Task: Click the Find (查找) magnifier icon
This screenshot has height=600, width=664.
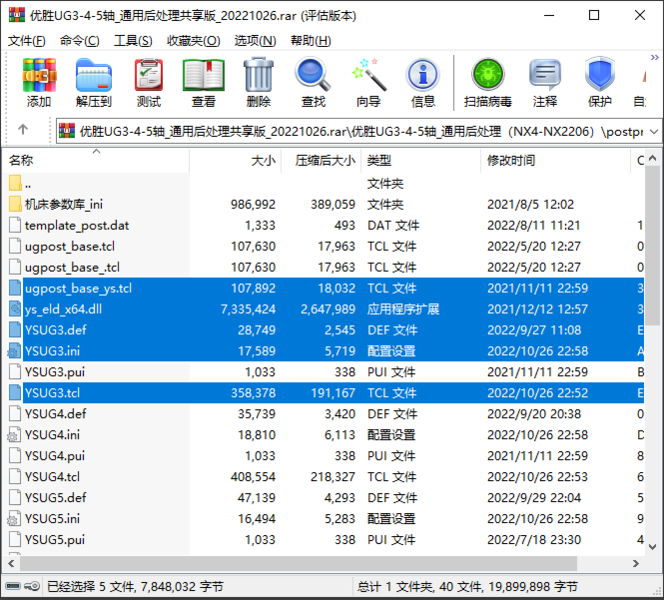Action: point(313,75)
